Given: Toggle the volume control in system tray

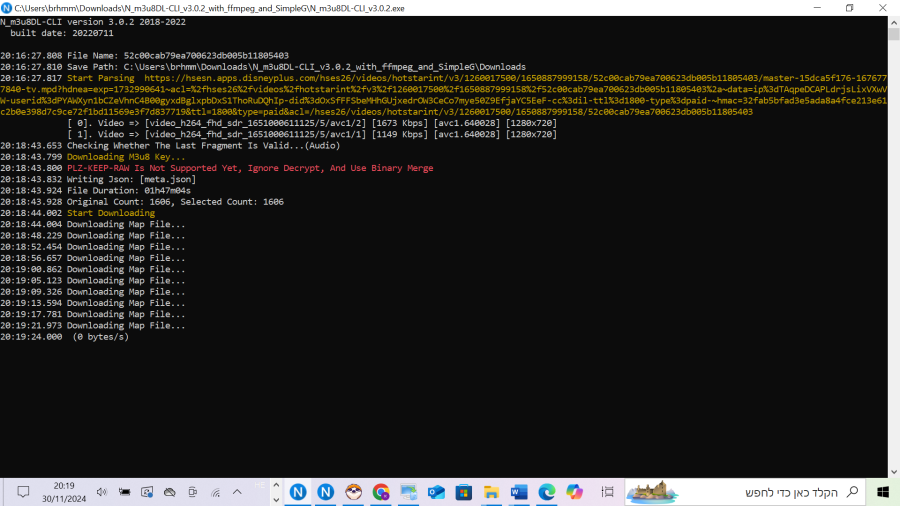Looking at the screenshot, I should 100,492.
